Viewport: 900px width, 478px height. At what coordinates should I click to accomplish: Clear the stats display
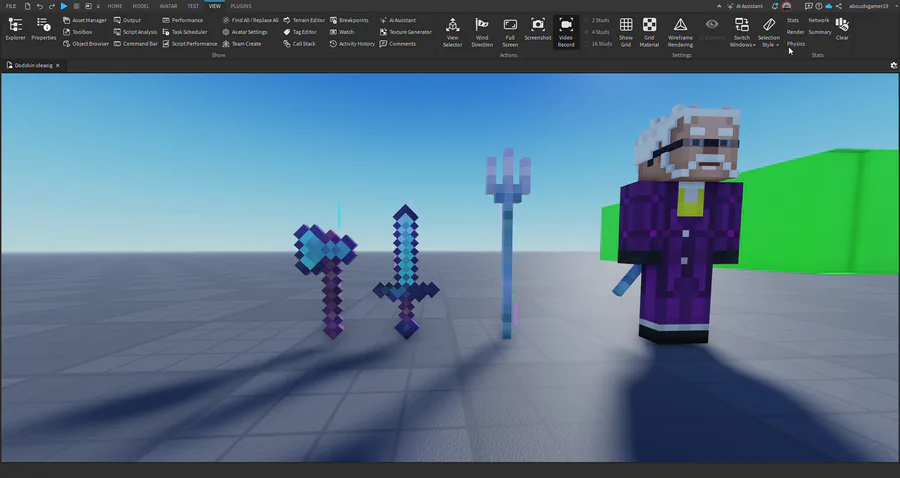click(x=842, y=29)
